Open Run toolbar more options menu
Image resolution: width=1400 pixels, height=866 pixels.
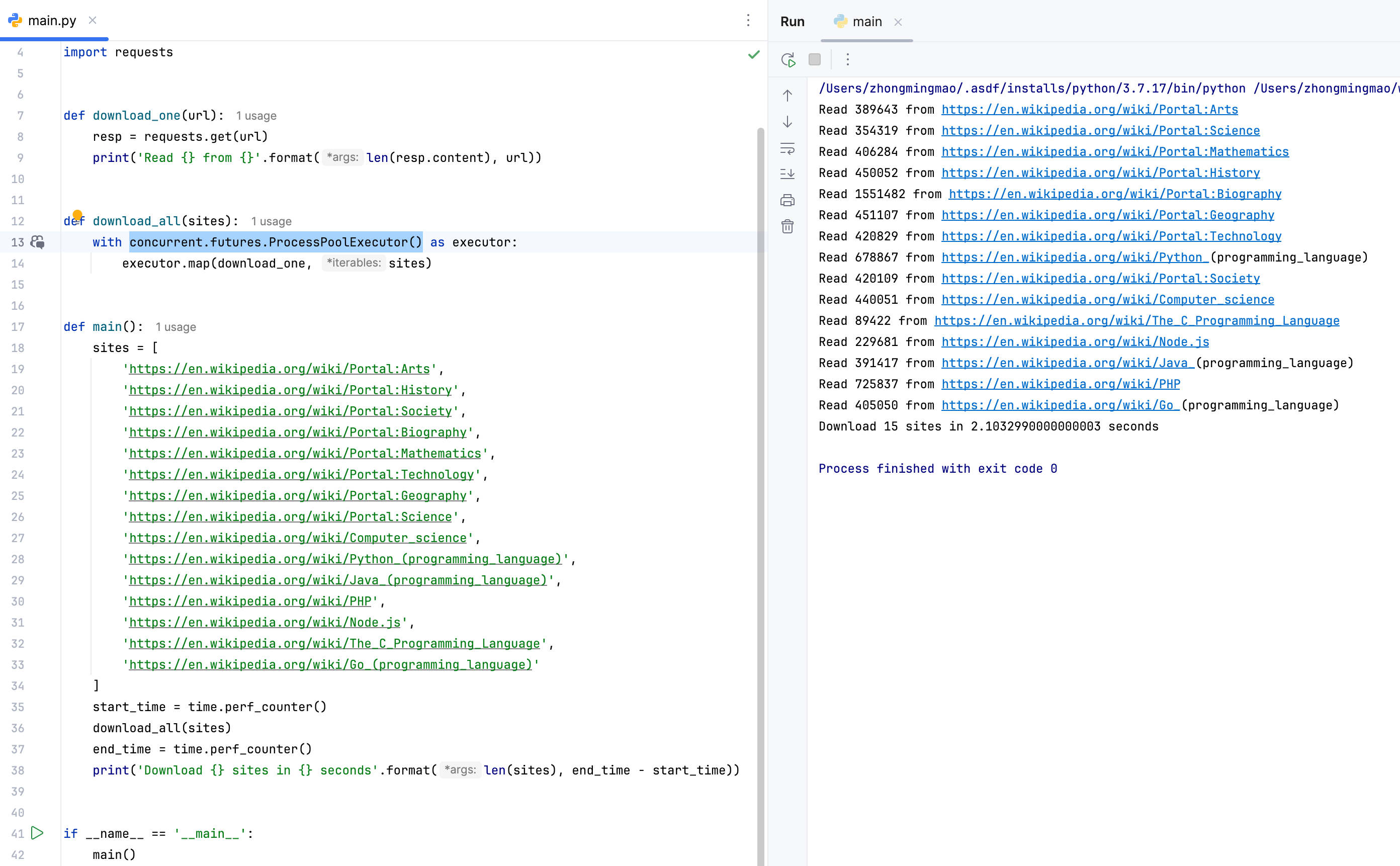(847, 59)
